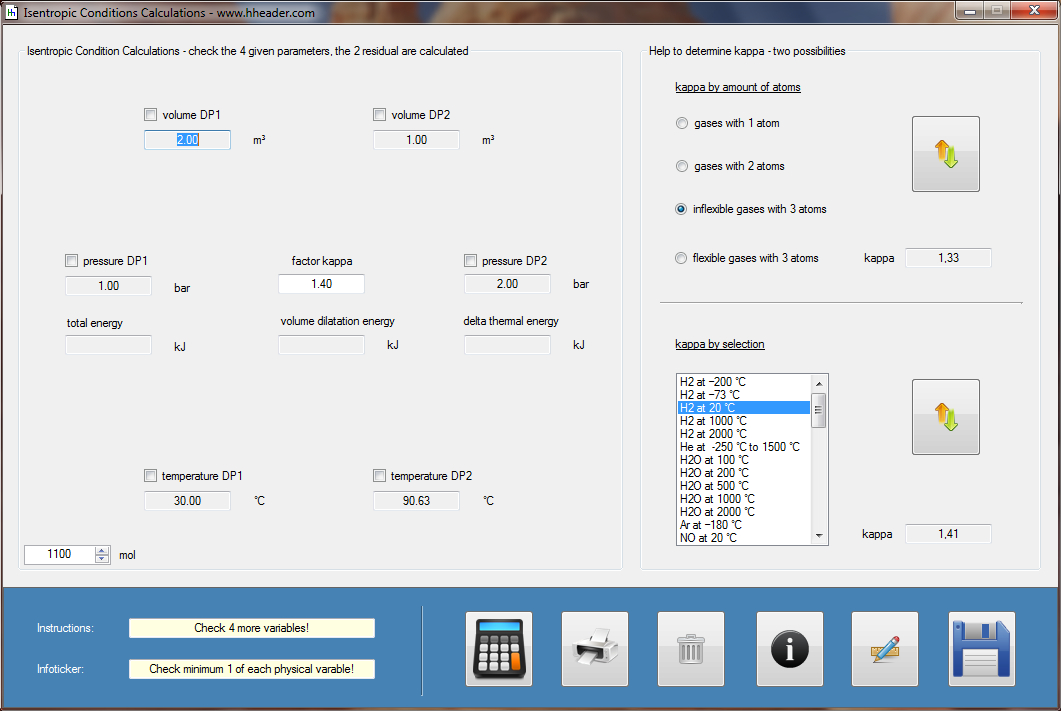The width and height of the screenshot is (1061, 711).
Task: Minimize the Isentropic Conditions window
Action: coord(969,11)
